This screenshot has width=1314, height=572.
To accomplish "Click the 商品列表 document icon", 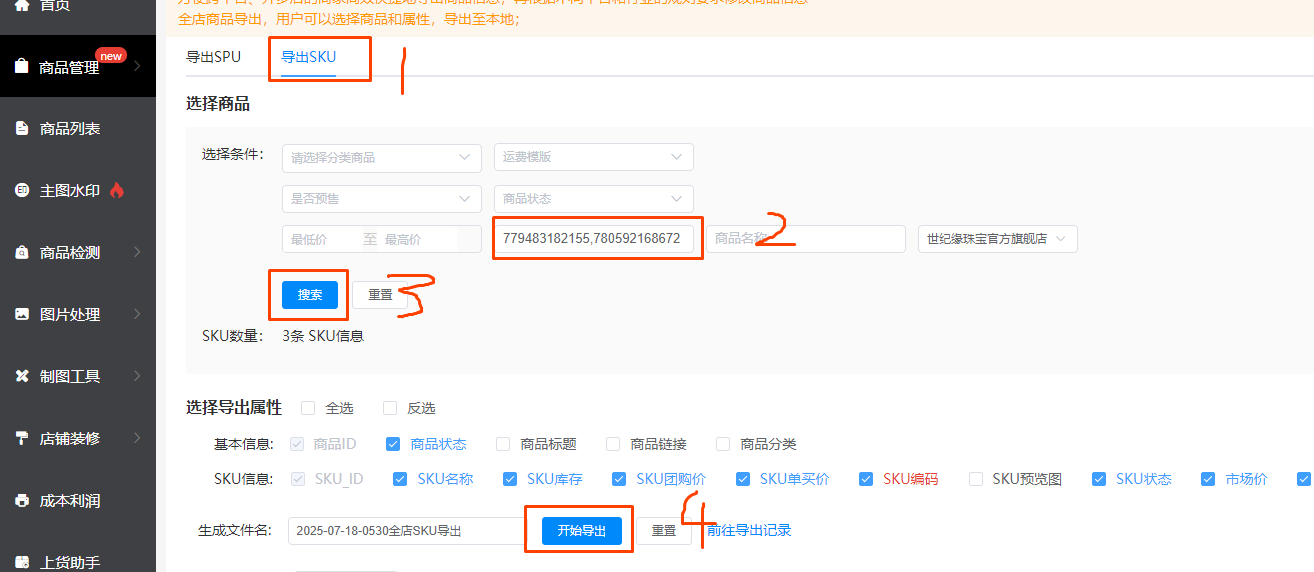I will tap(22, 129).
